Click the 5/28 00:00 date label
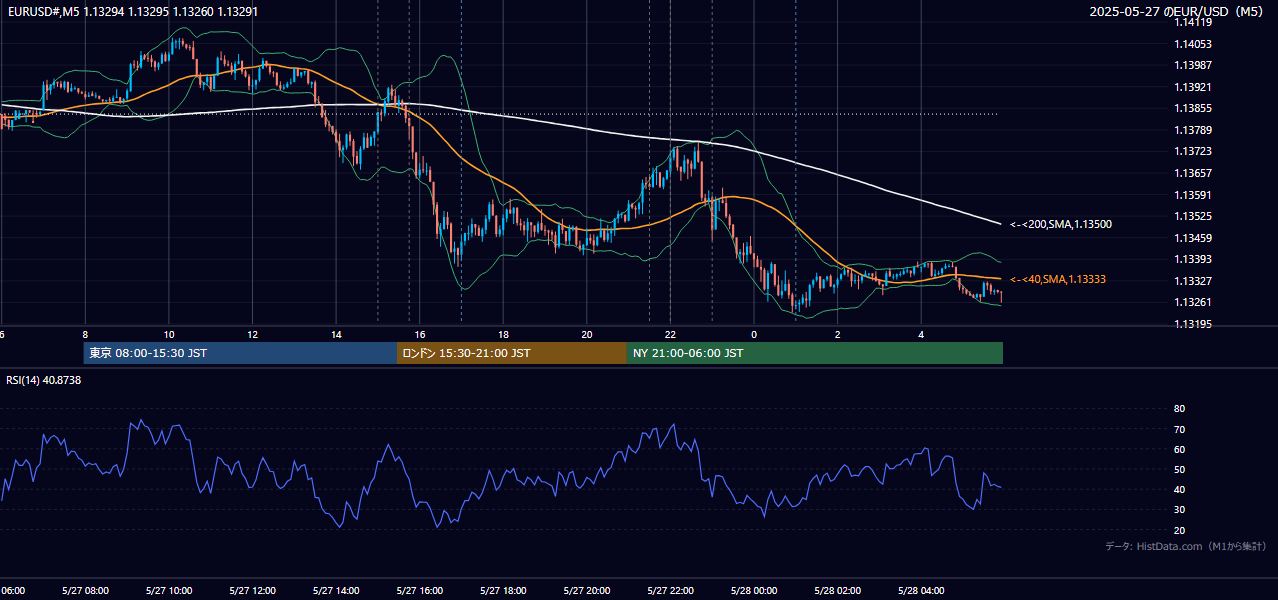Viewport: 1278px width, 600px height. click(754, 590)
